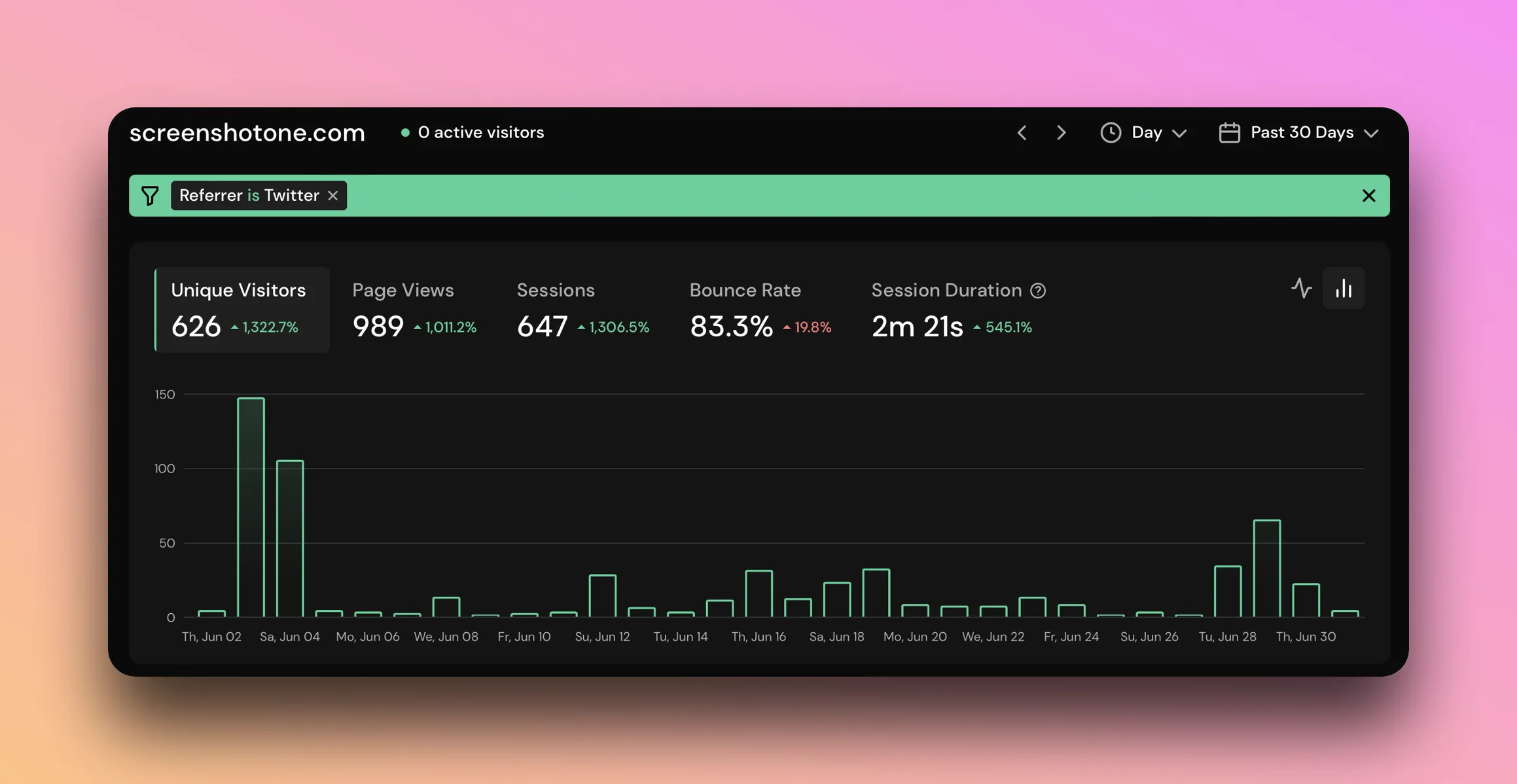
Task: Open the Past 30 Days date range dropdown
Action: pyautogui.click(x=1302, y=132)
